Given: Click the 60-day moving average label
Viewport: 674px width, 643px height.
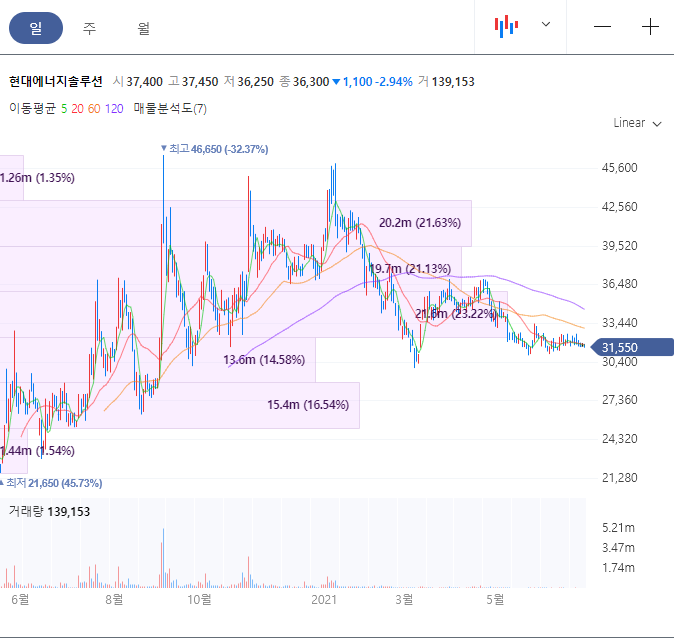Looking at the screenshot, I should point(94,109).
